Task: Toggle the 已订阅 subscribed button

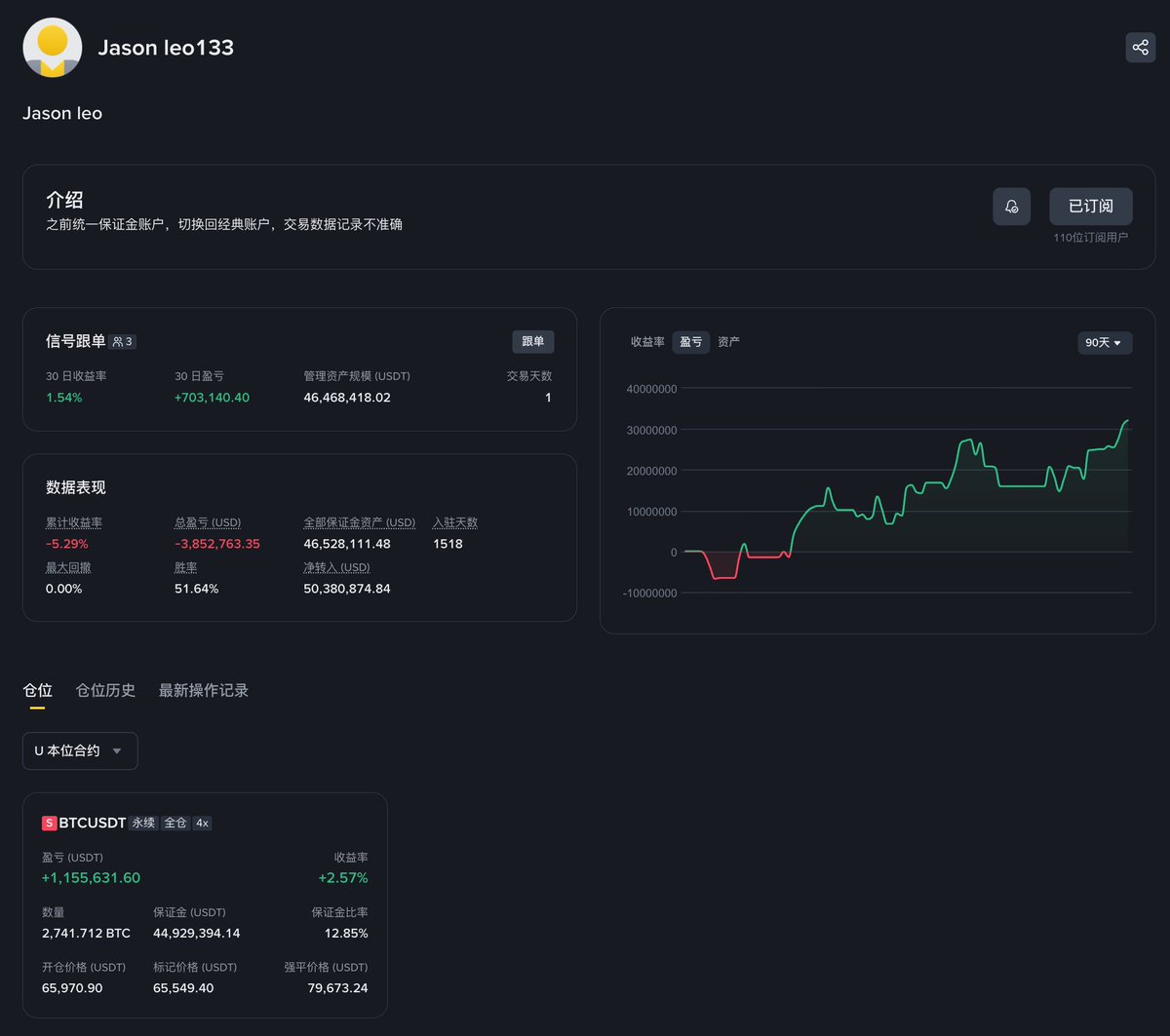Action: coord(1091,207)
